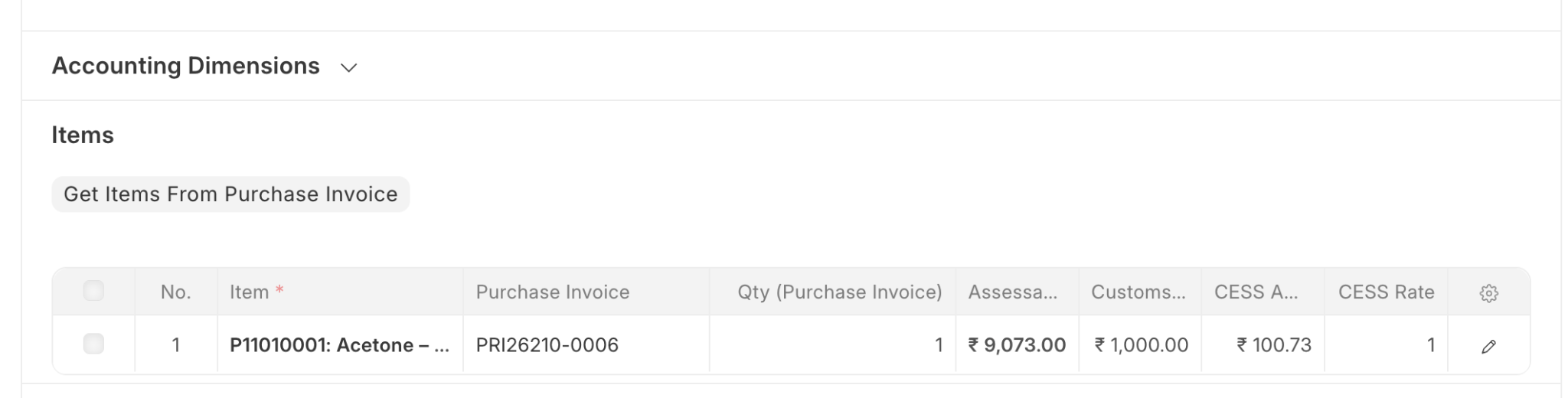This screenshot has height=398, width=1568.
Task: Click the Accounting Dimensions section heading
Action: (x=185, y=67)
